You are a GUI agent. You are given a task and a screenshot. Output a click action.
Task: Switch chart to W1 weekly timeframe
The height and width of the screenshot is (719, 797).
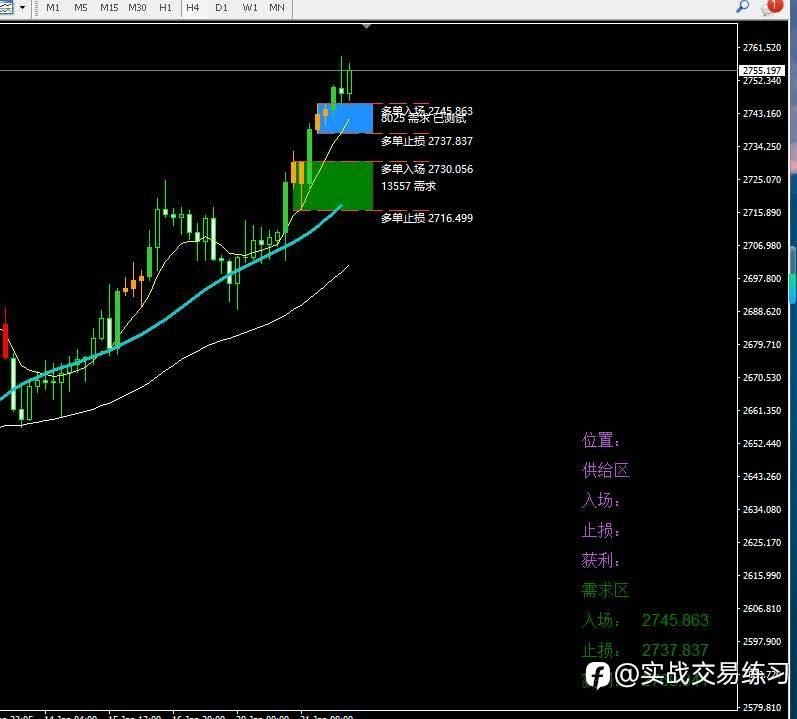click(x=250, y=8)
